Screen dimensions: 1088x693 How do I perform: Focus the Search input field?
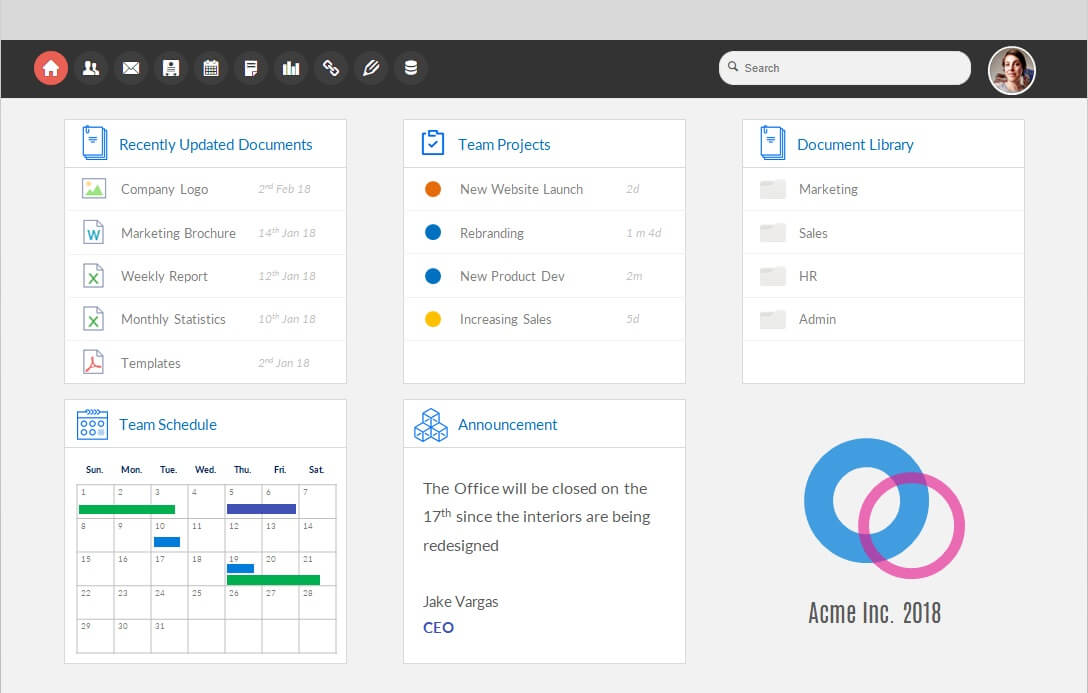tap(844, 68)
